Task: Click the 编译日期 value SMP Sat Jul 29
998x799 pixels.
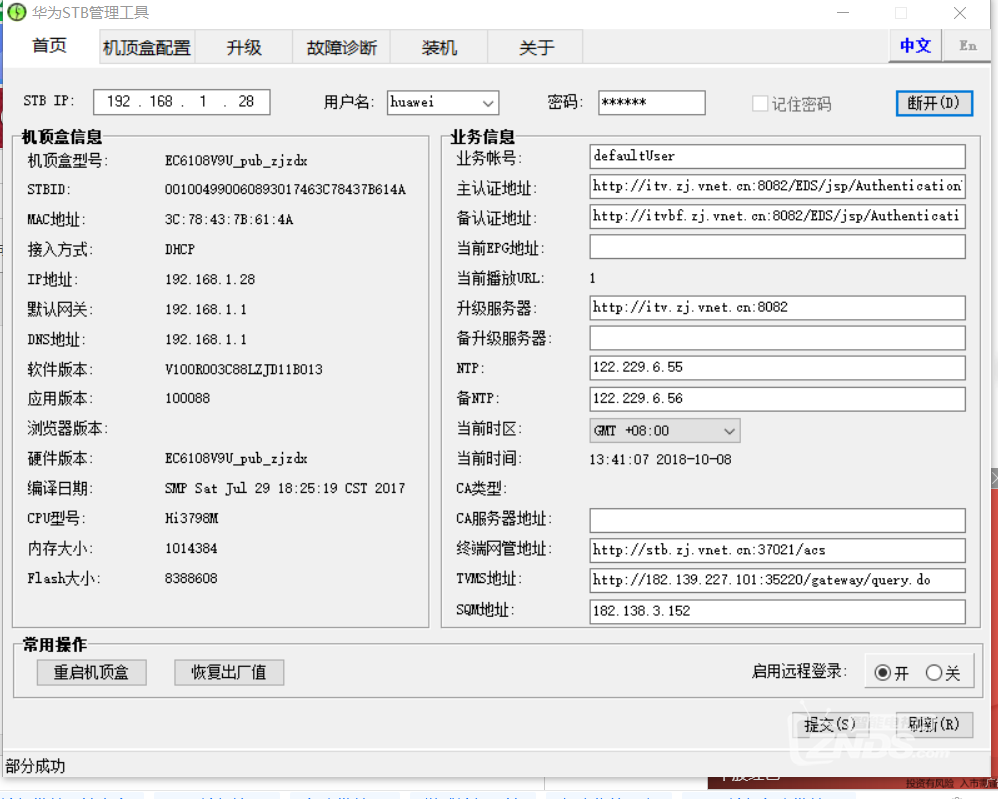Action: [x=285, y=488]
